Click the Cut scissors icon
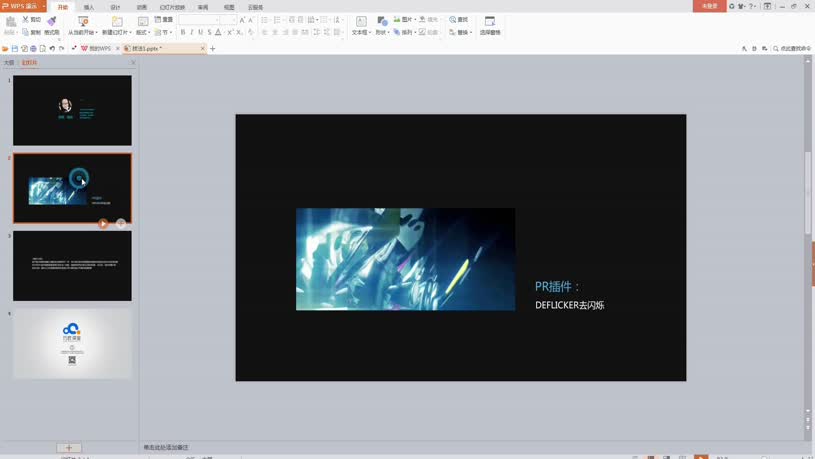 (25, 19)
